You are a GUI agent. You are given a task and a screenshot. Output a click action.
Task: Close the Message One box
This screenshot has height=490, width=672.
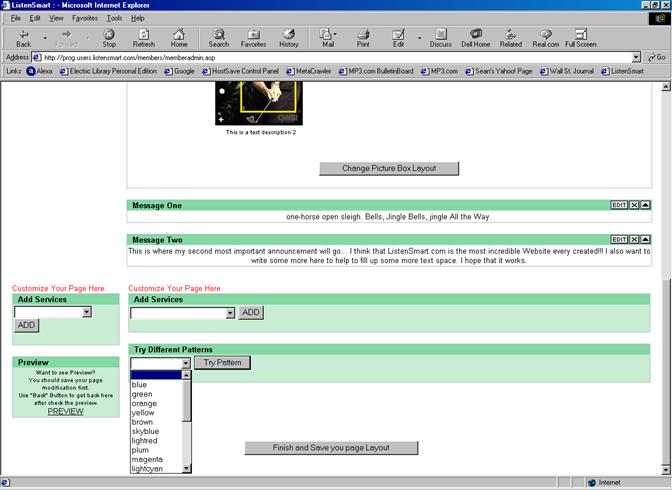(634, 205)
